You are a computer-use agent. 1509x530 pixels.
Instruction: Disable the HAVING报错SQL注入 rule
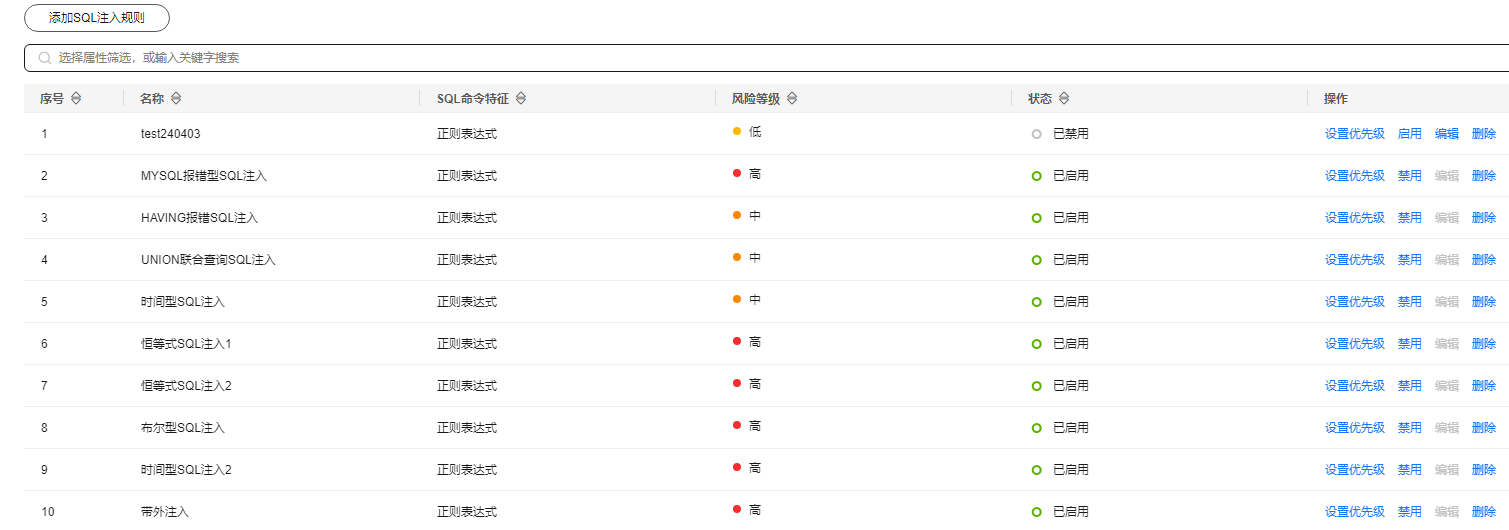(1409, 218)
